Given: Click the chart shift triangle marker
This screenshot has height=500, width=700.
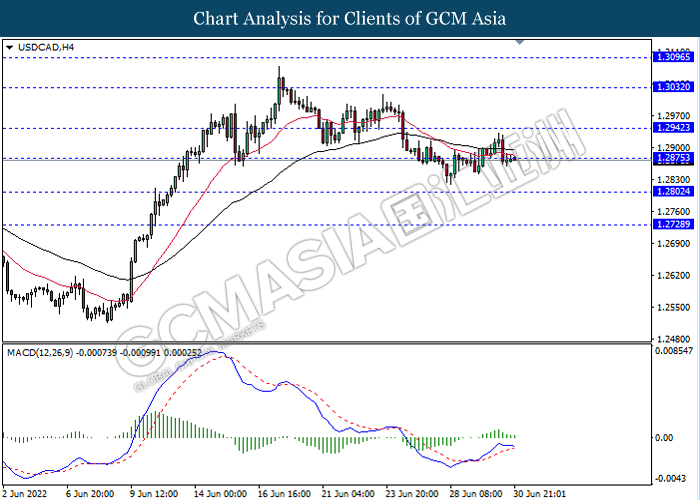Looking at the screenshot, I should point(520,42).
